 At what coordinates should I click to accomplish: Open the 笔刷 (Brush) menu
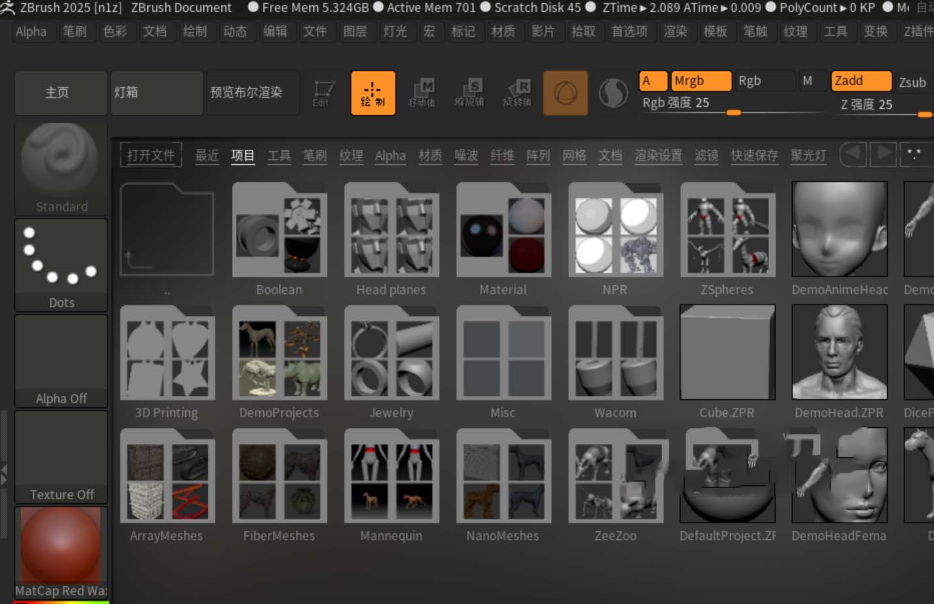tap(75, 32)
